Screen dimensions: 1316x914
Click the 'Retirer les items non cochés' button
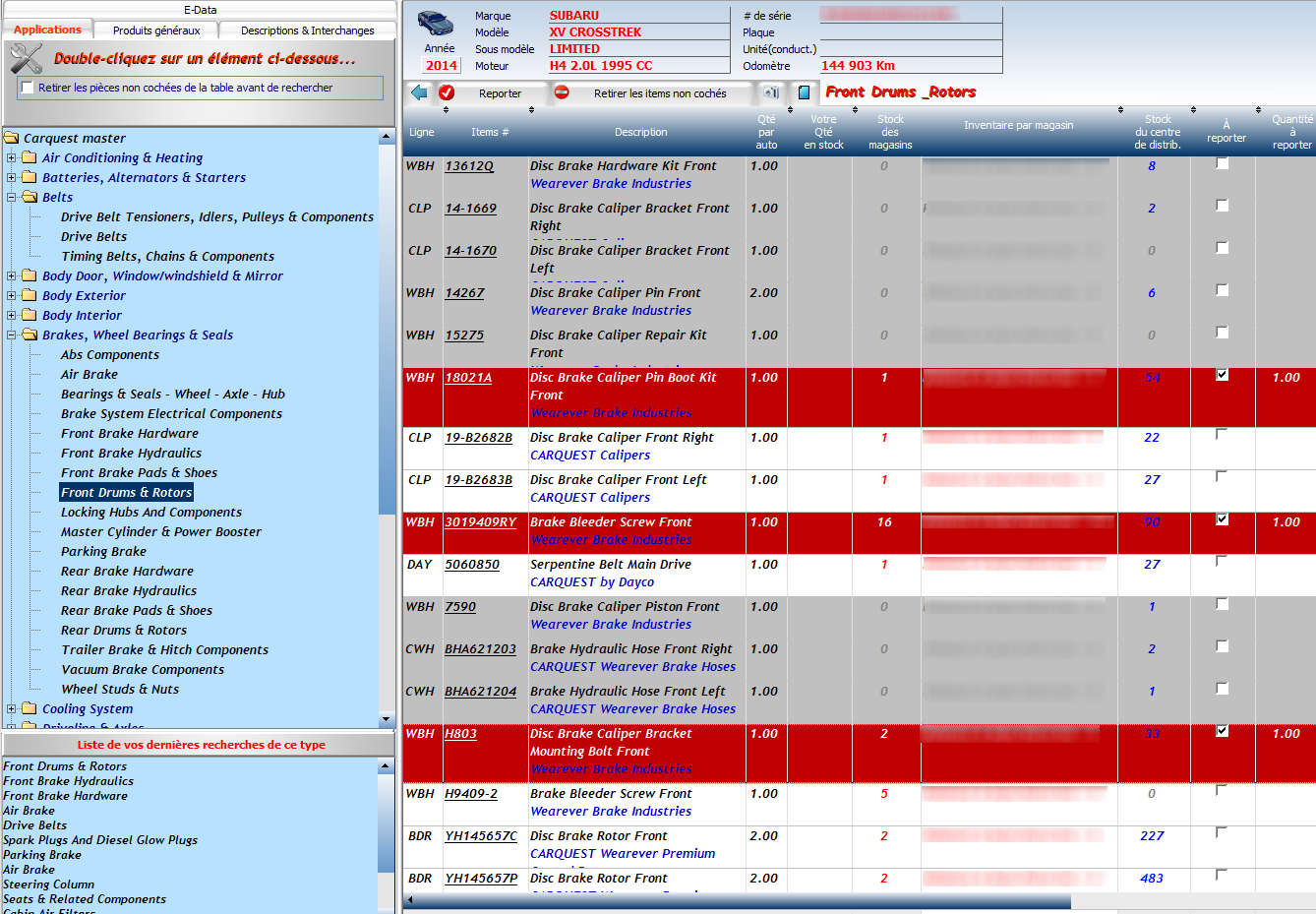[659, 93]
